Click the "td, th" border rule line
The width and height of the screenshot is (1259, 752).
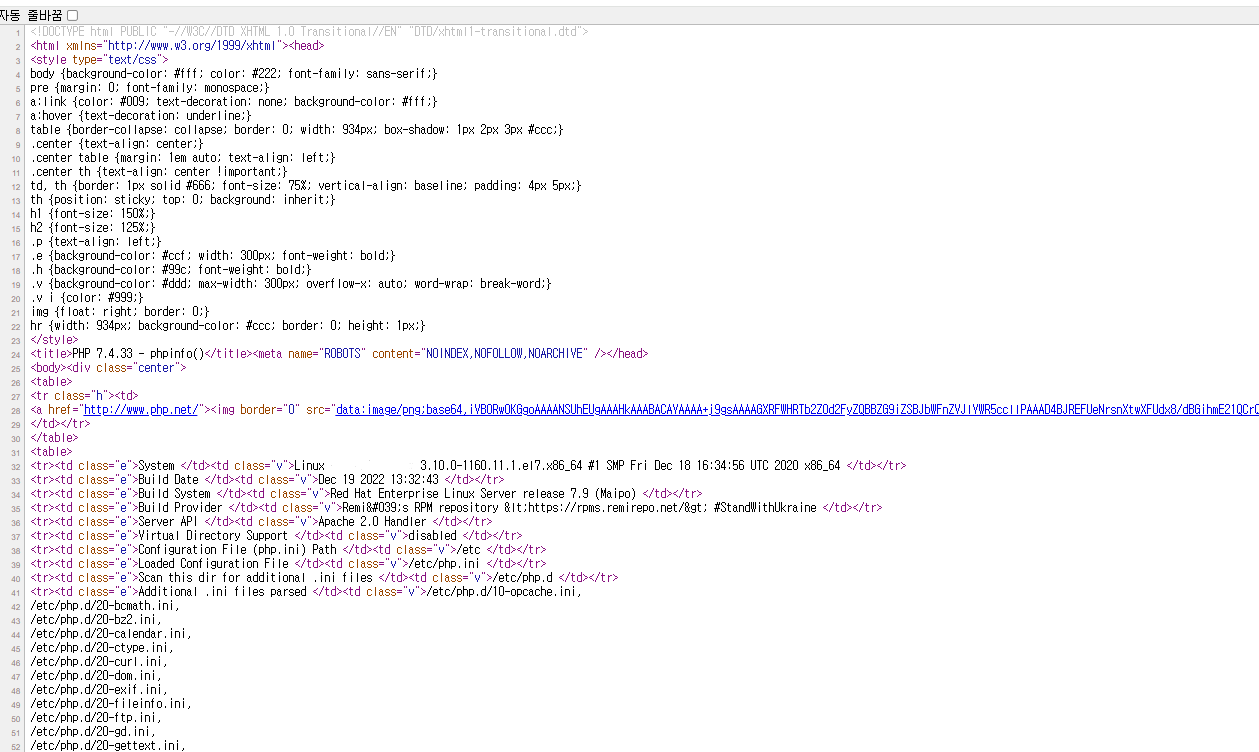click(306, 186)
